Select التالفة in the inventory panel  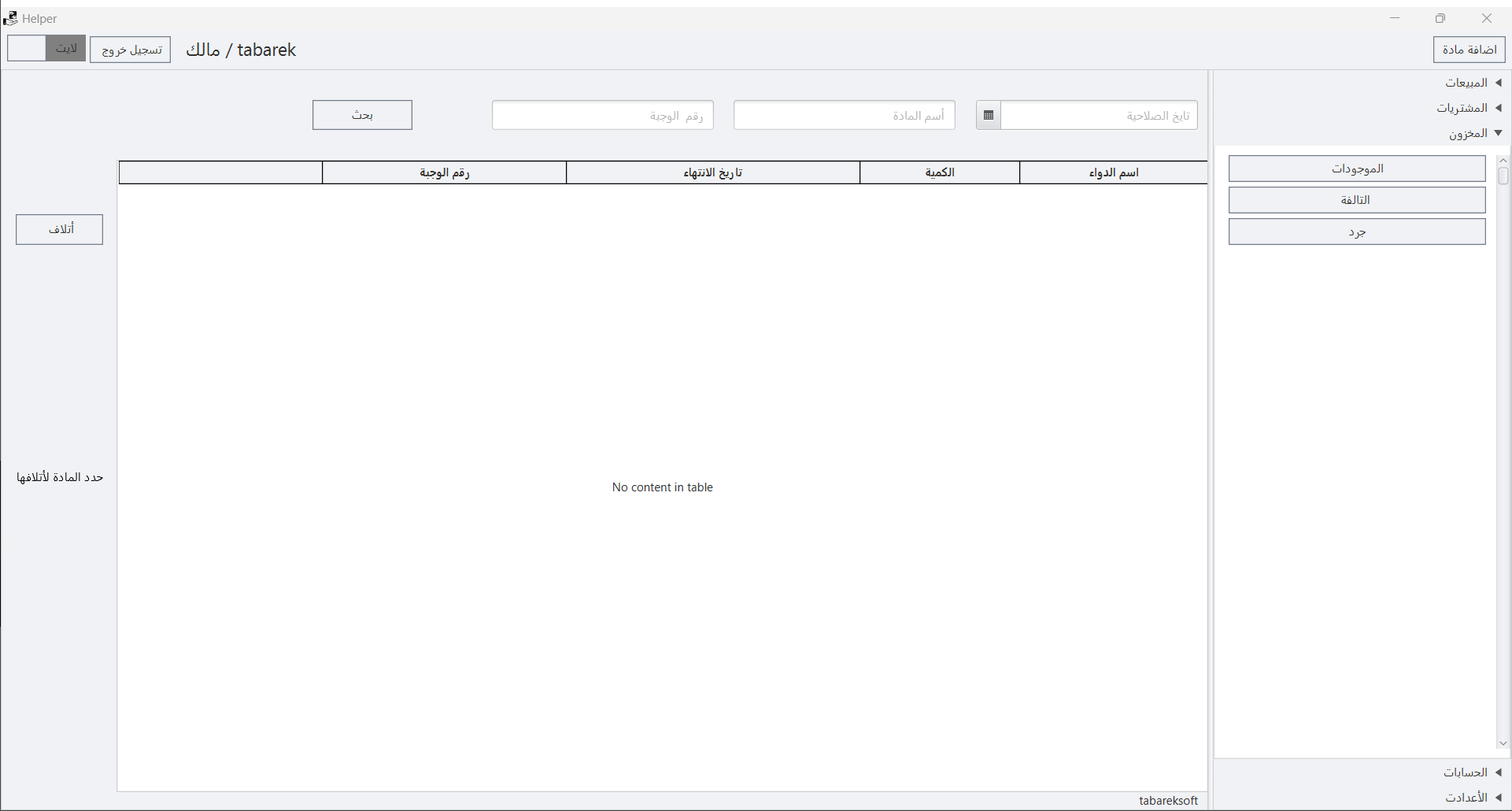tap(1357, 199)
